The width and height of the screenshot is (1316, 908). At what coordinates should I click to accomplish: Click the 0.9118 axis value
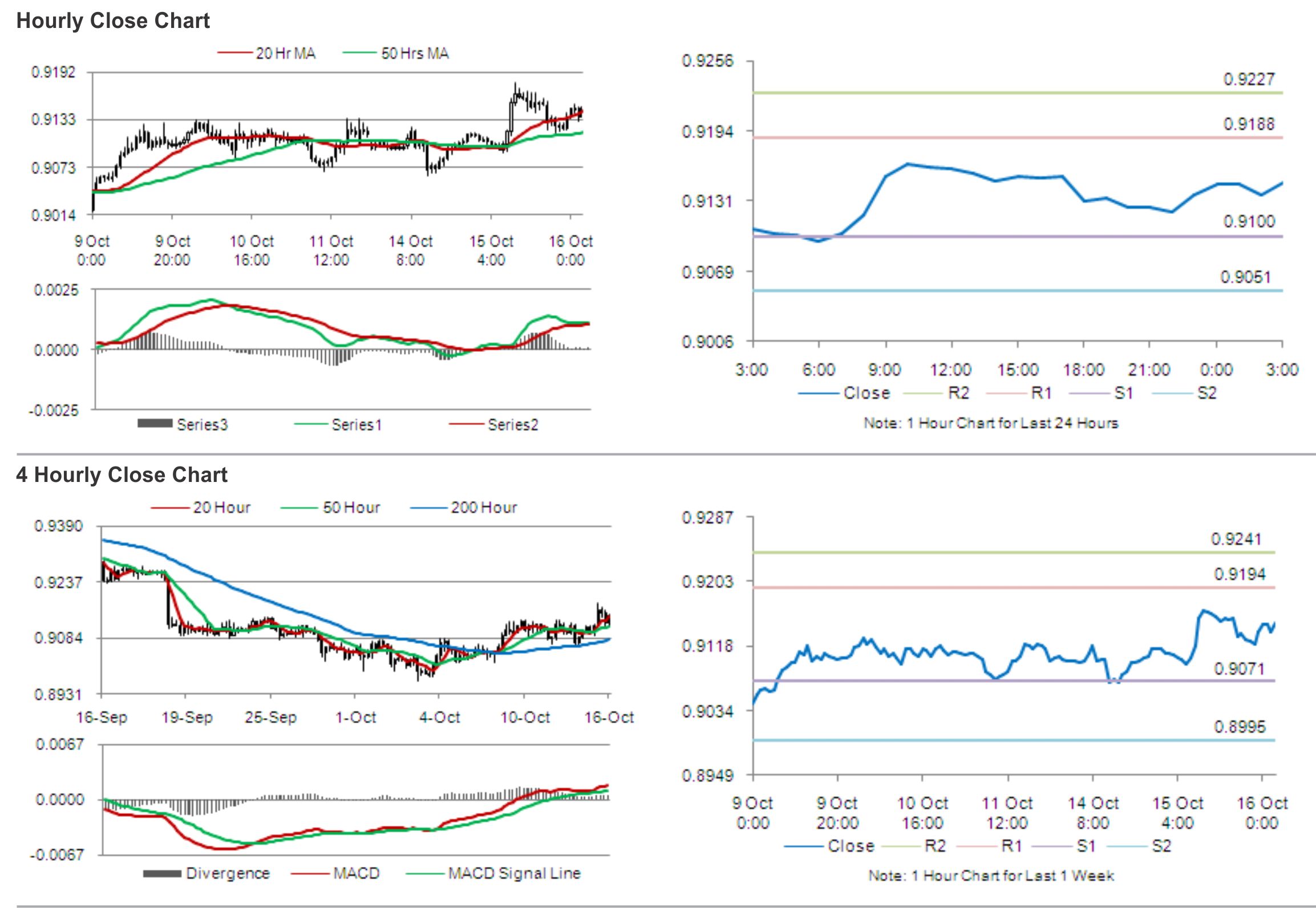[x=707, y=646]
